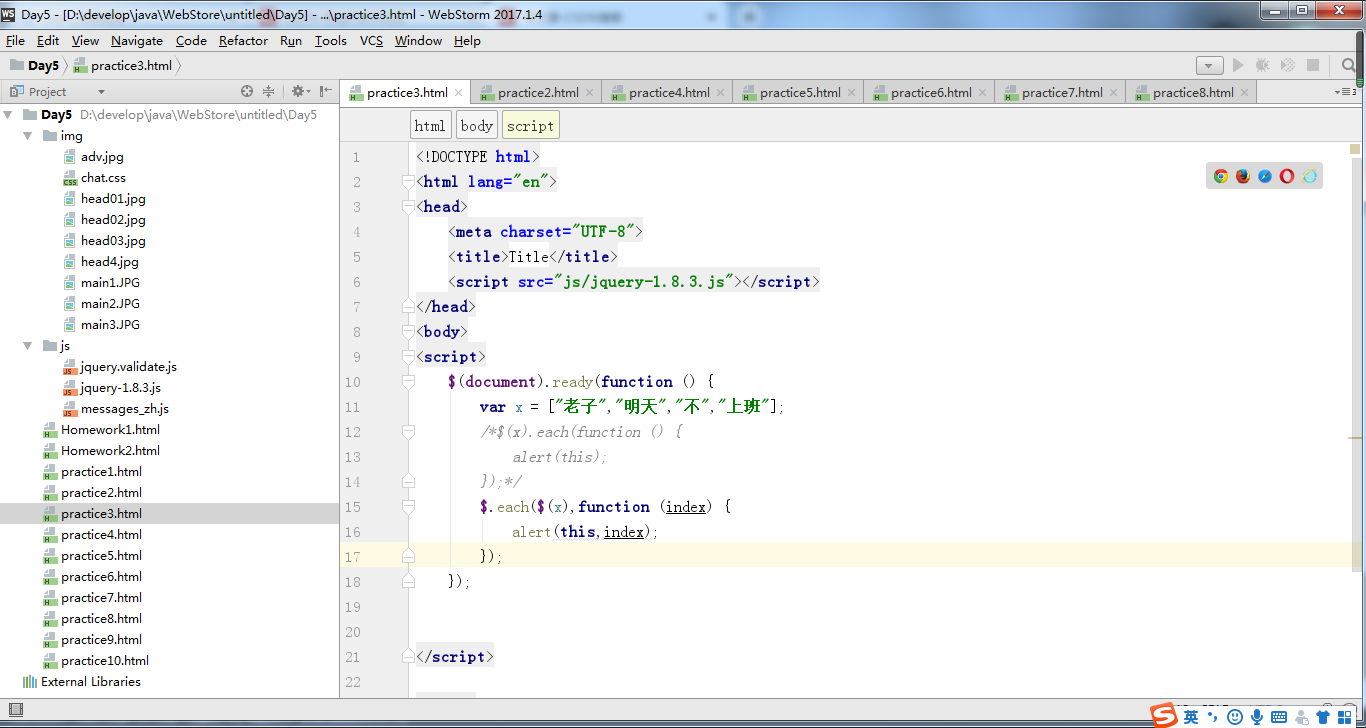The width and height of the screenshot is (1366, 728).
Task: Select Homework1.html file
Action: click(110, 430)
